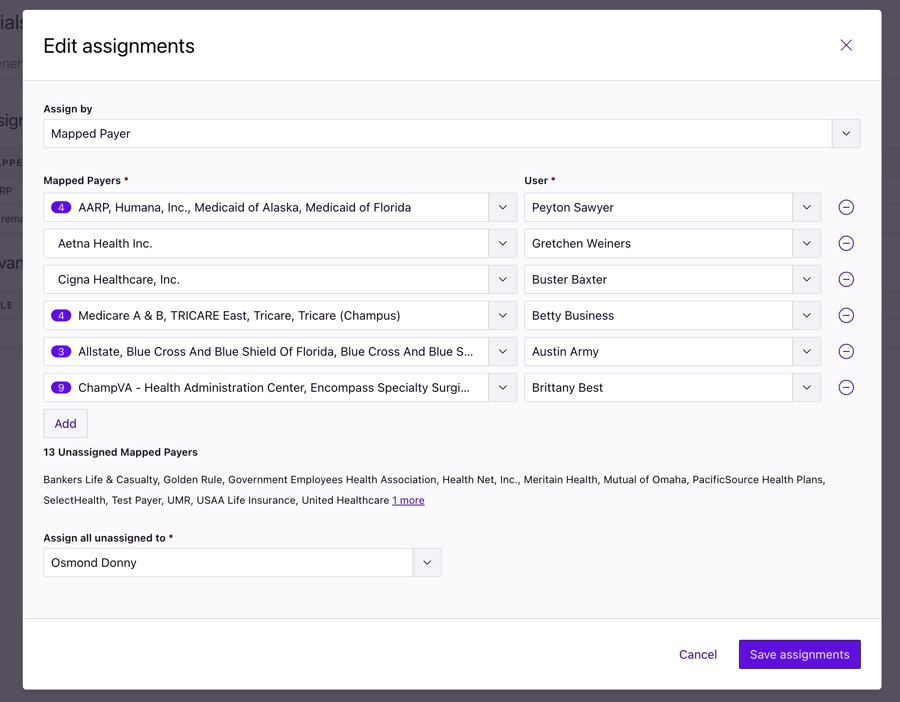Close the Edit assignments dialog
Image resolution: width=900 pixels, height=702 pixels.
(x=845, y=45)
